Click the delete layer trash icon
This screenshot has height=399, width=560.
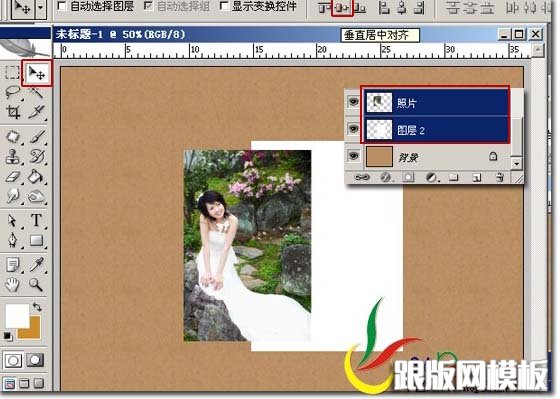coord(500,177)
